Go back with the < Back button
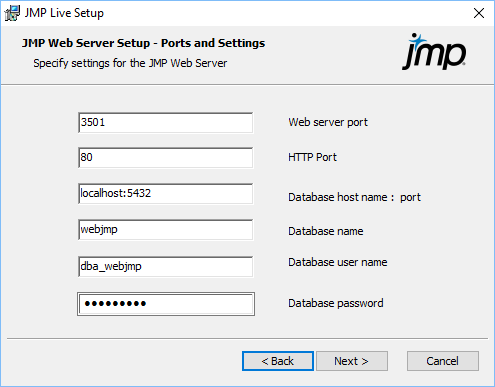Viewport: 495px width, 387px height. [278, 361]
